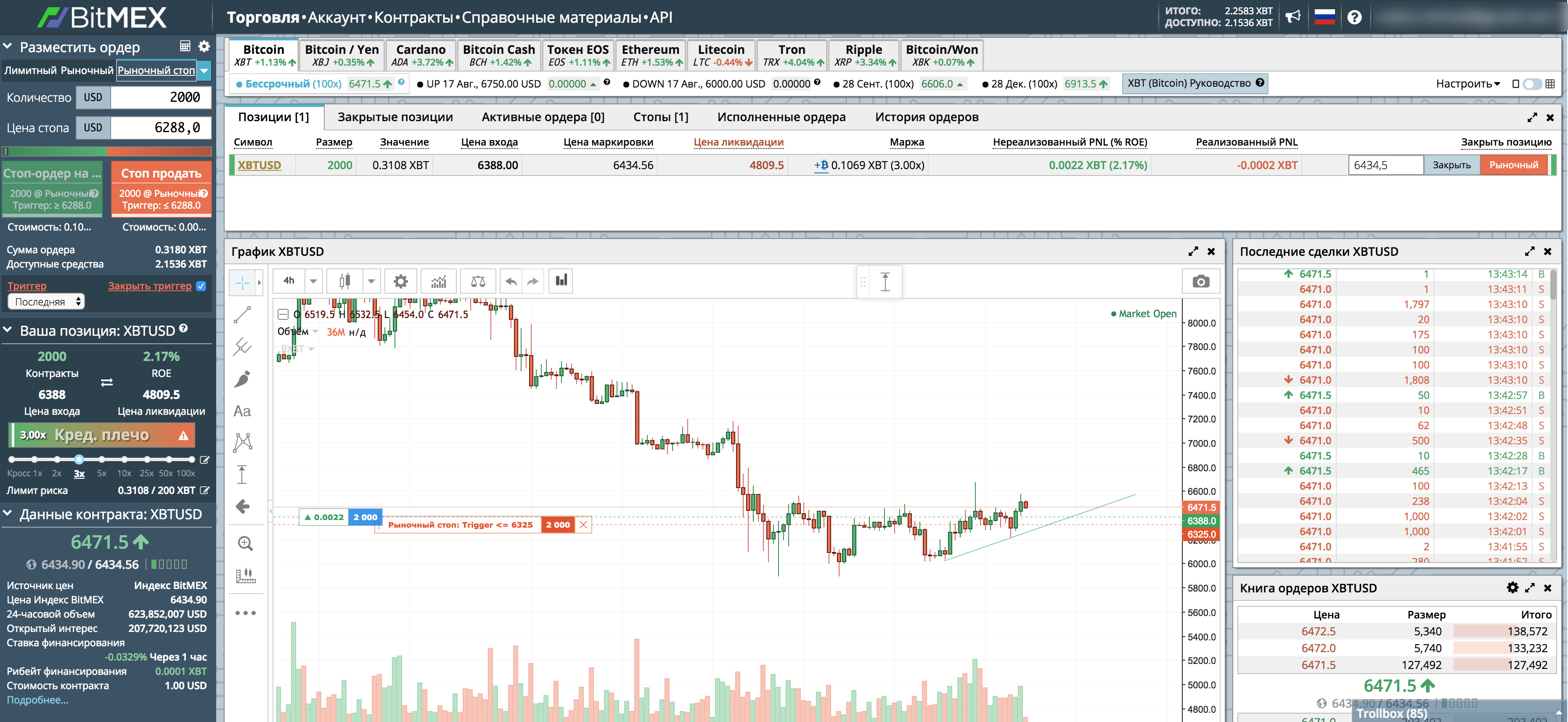Select the text annotation tool

[242, 411]
